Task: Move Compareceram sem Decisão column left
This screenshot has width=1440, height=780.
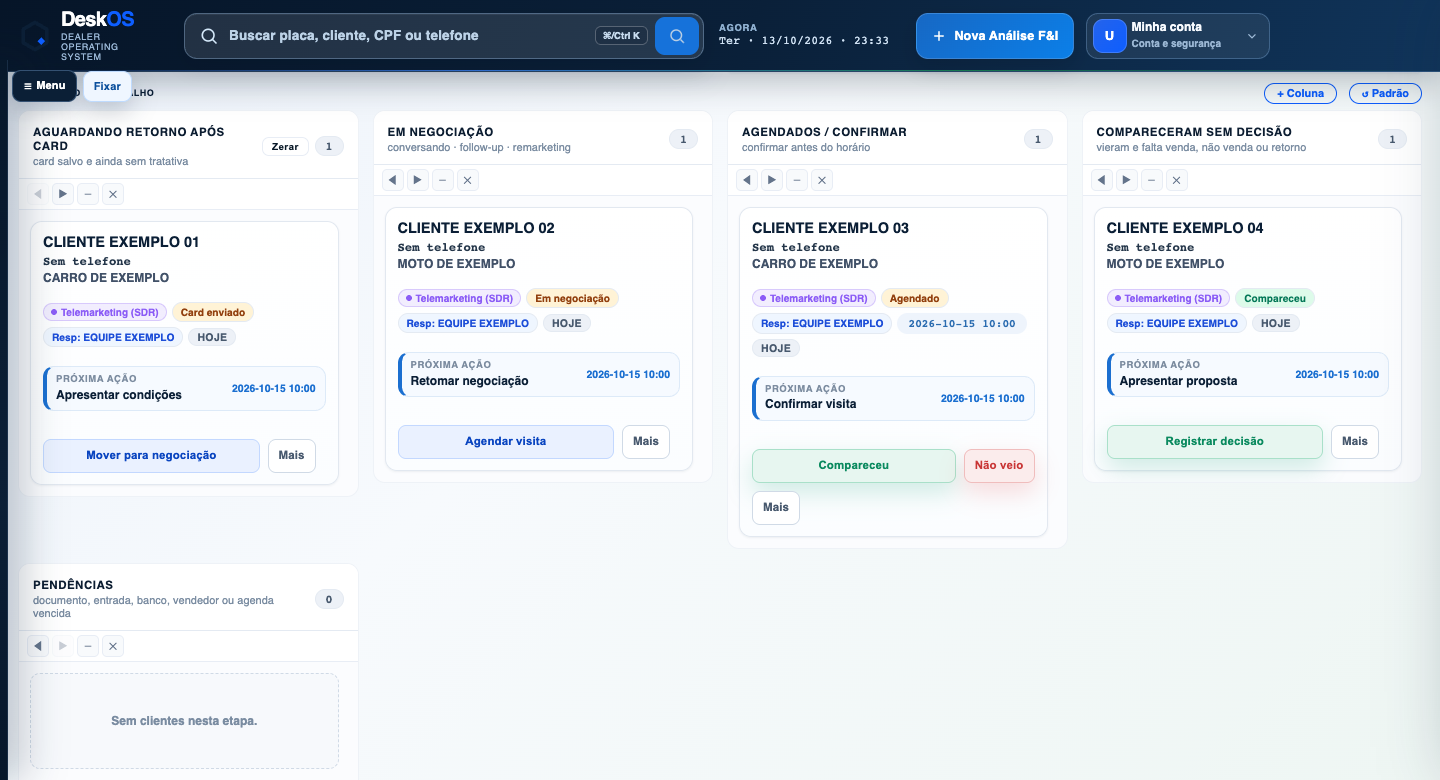Action: pos(1102,180)
